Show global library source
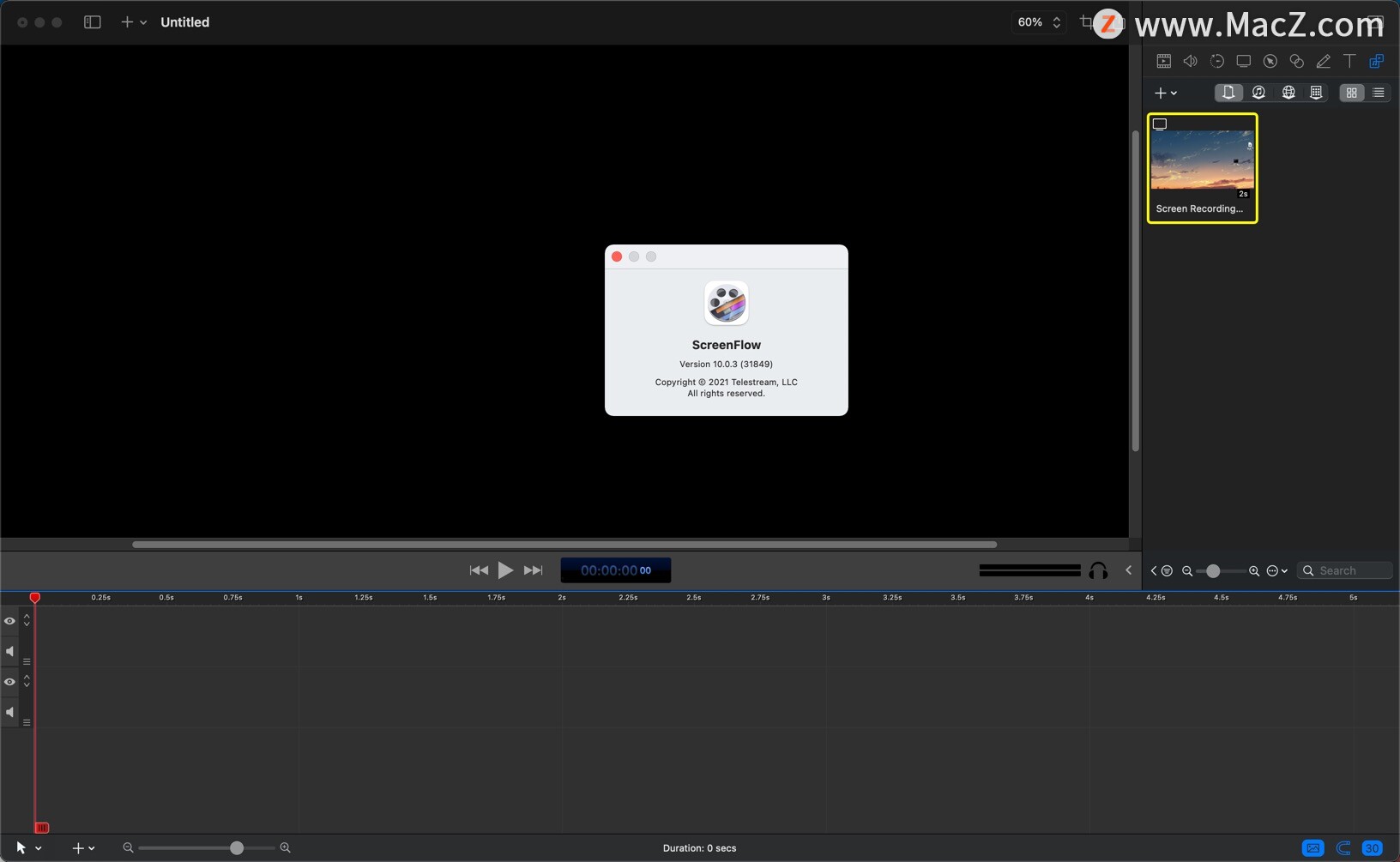 pos(1288,93)
